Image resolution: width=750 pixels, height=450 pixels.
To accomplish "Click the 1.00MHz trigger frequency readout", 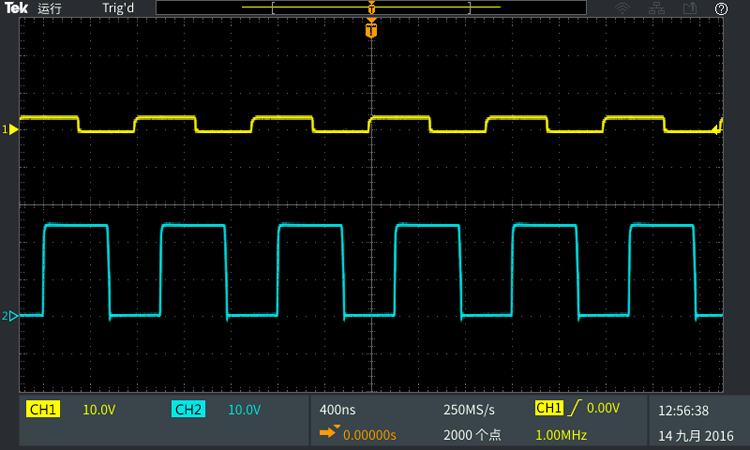I will point(561,435).
